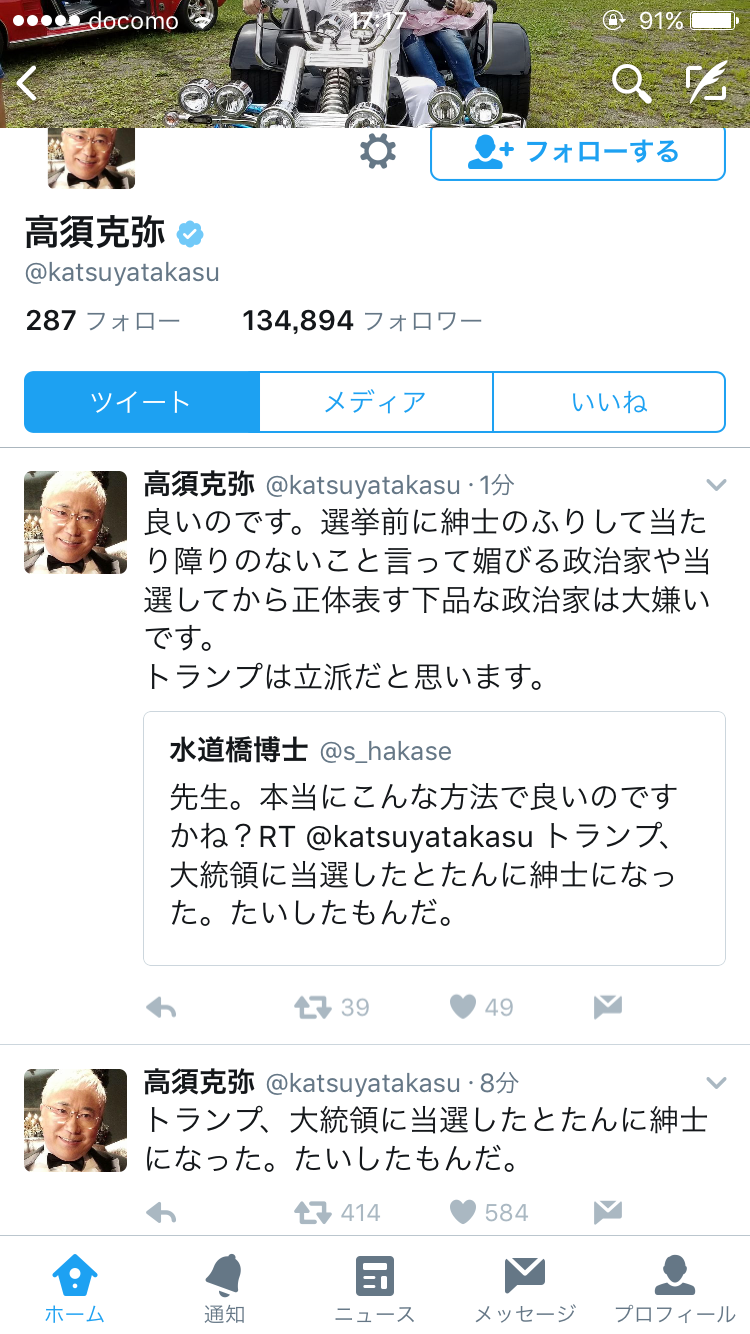Switch to the メディア tab
Image resolution: width=750 pixels, height=1334 pixels.
tap(376, 402)
